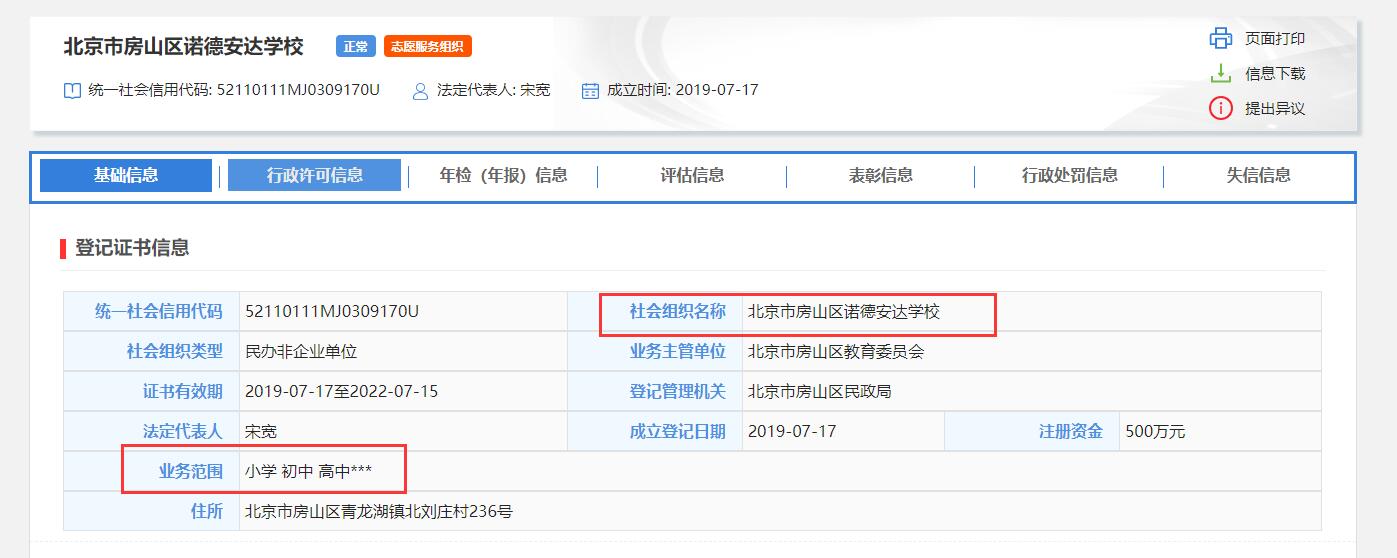This screenshot has width=1397, height=558.
Task: Open the 行政许可信息 tab
Action: click(x=314, y=175)
